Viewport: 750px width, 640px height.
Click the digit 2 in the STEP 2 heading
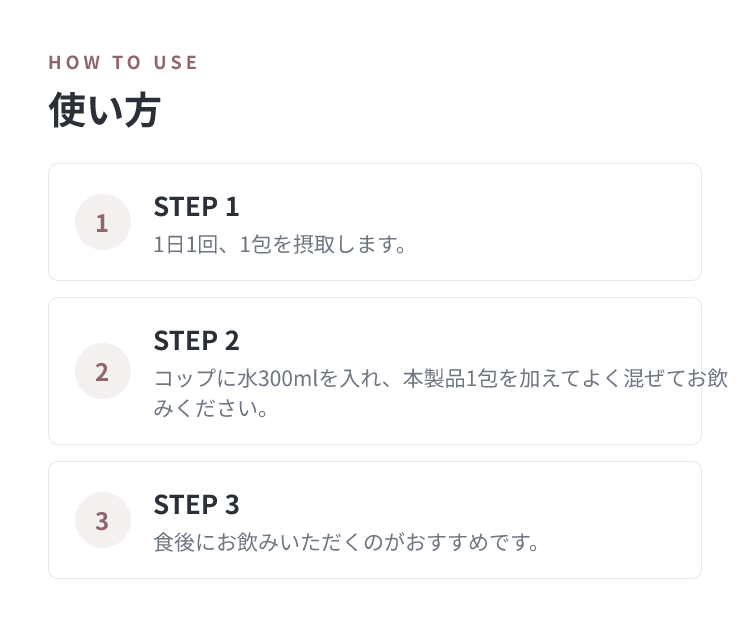[x=232, y=341]
